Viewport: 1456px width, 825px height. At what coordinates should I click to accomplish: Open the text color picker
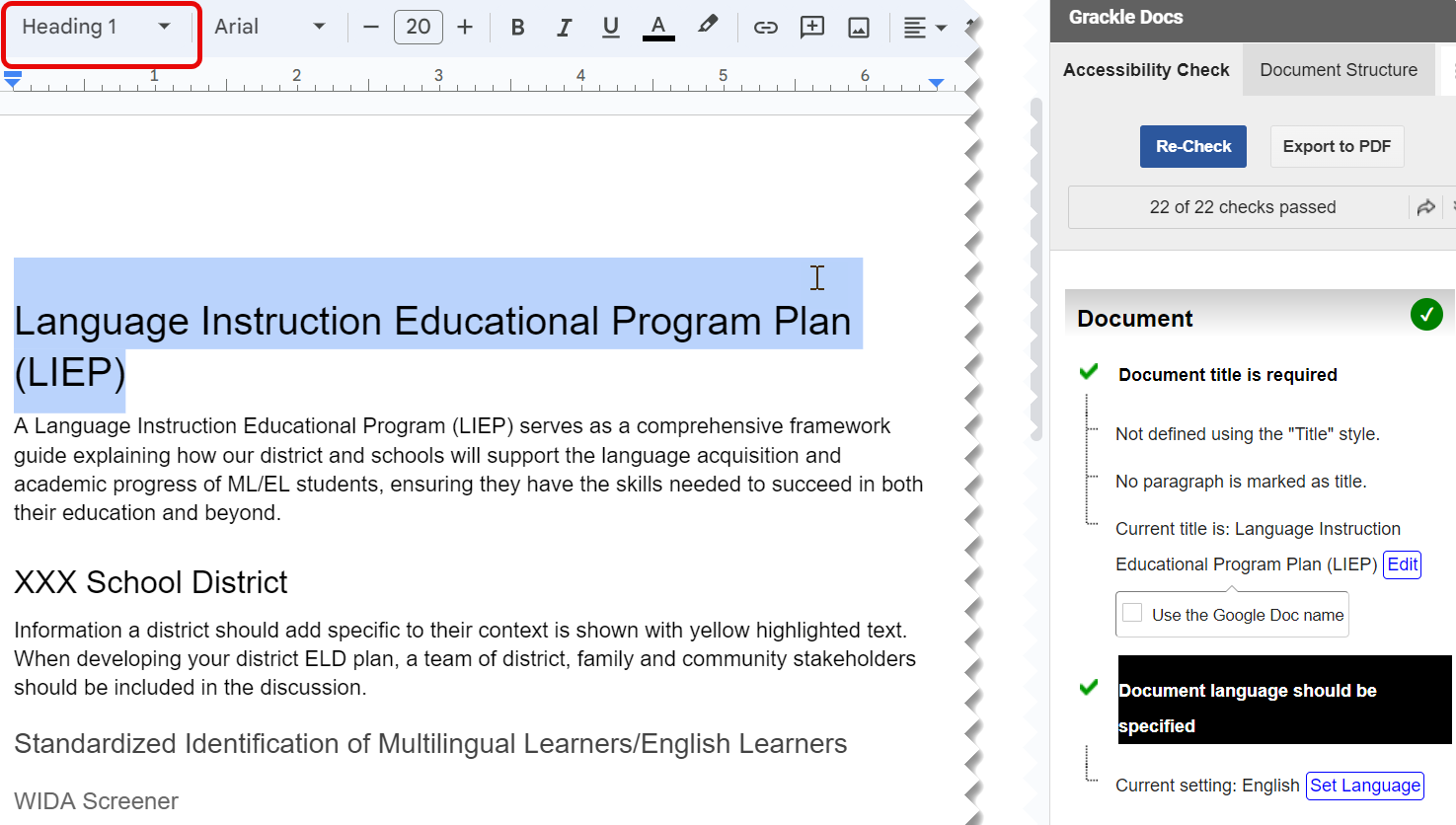click(658, 27)
